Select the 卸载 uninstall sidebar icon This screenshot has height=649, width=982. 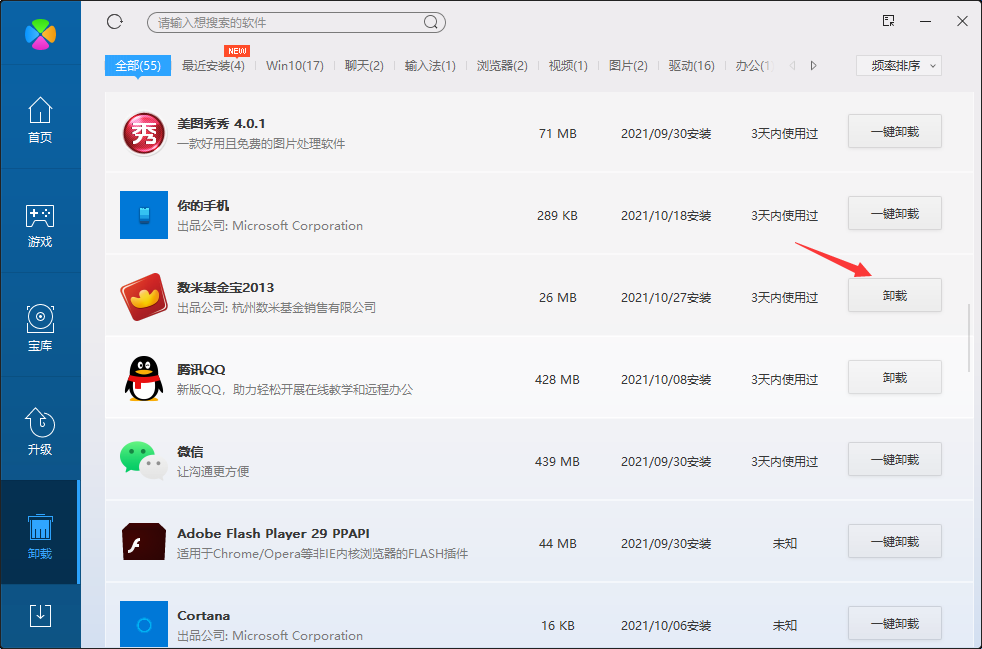point(40,535)
